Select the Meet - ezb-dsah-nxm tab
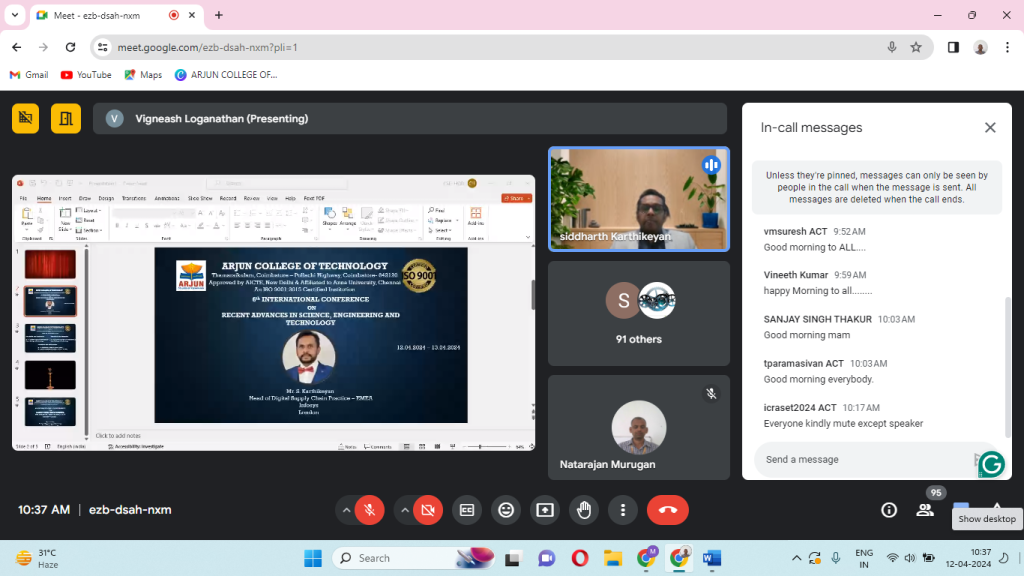This screenshot has height=576, width=1024. pyautogui.click(x=118, y=16)
